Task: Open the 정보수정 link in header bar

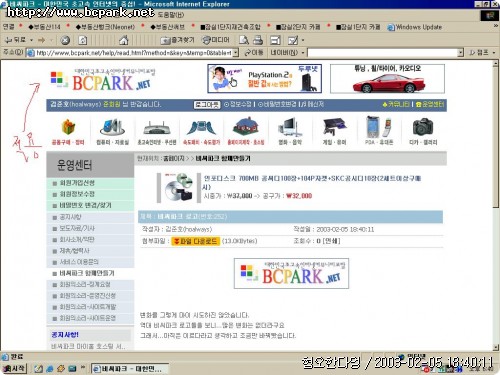Action: click(238, 105)
